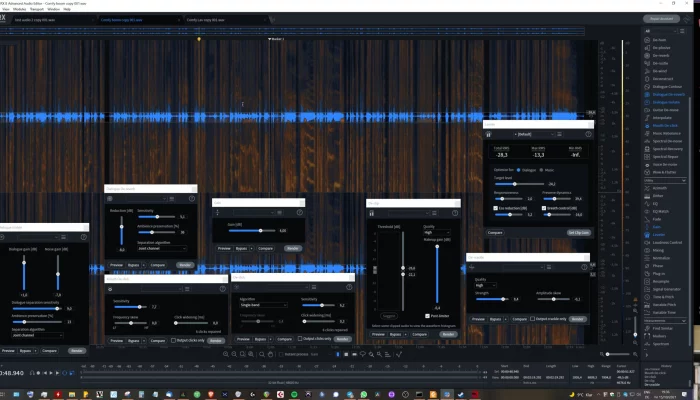Open the Wow & Flutter module
Image resolution: width=700 pixels, height=400 pixels.
(x=664, y=172)
